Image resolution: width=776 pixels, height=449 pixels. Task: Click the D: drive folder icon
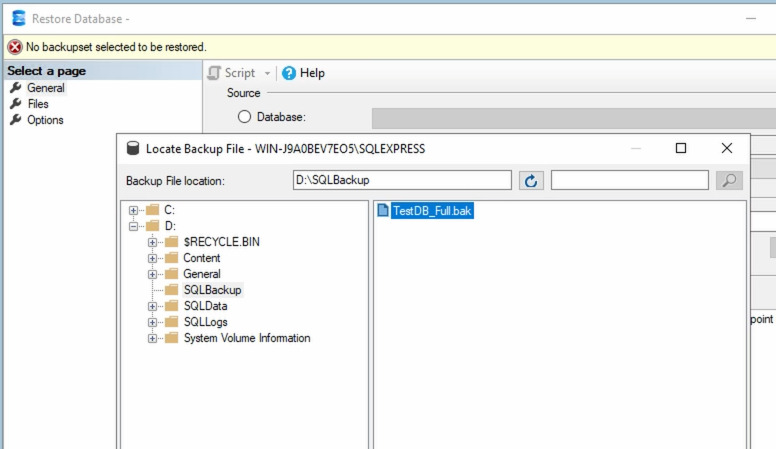[x=152, y=226]
